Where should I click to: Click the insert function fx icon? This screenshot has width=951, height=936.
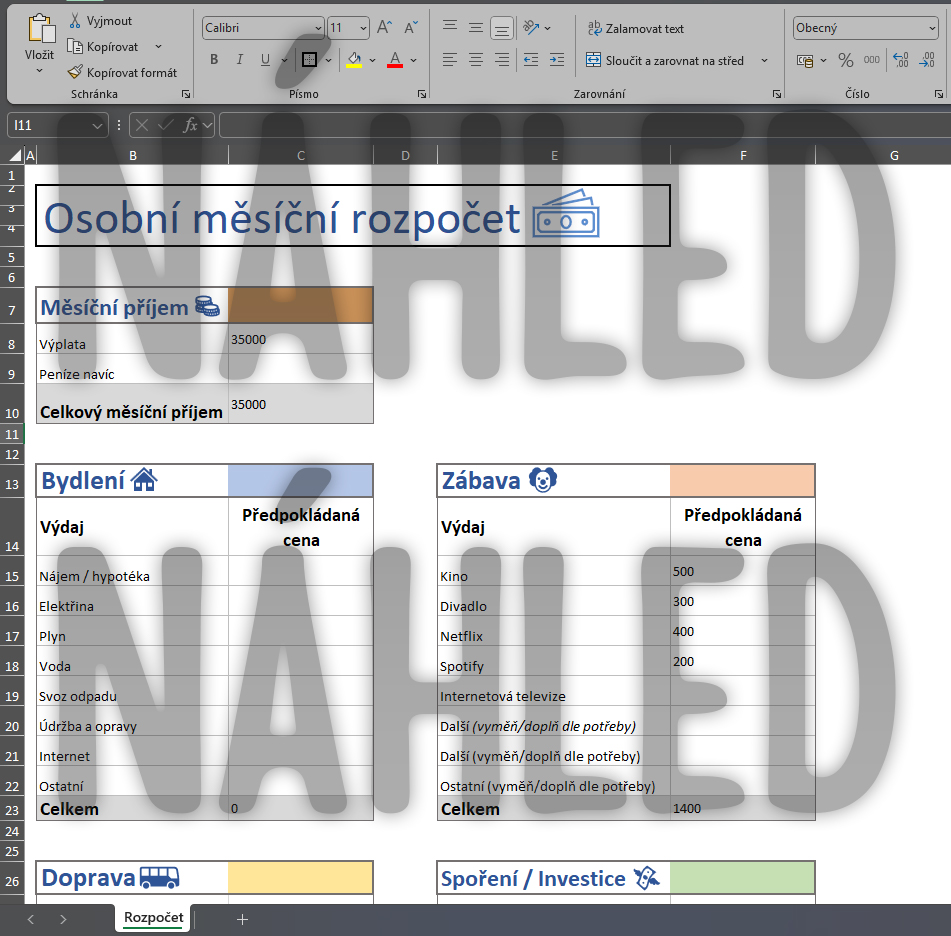190,125
